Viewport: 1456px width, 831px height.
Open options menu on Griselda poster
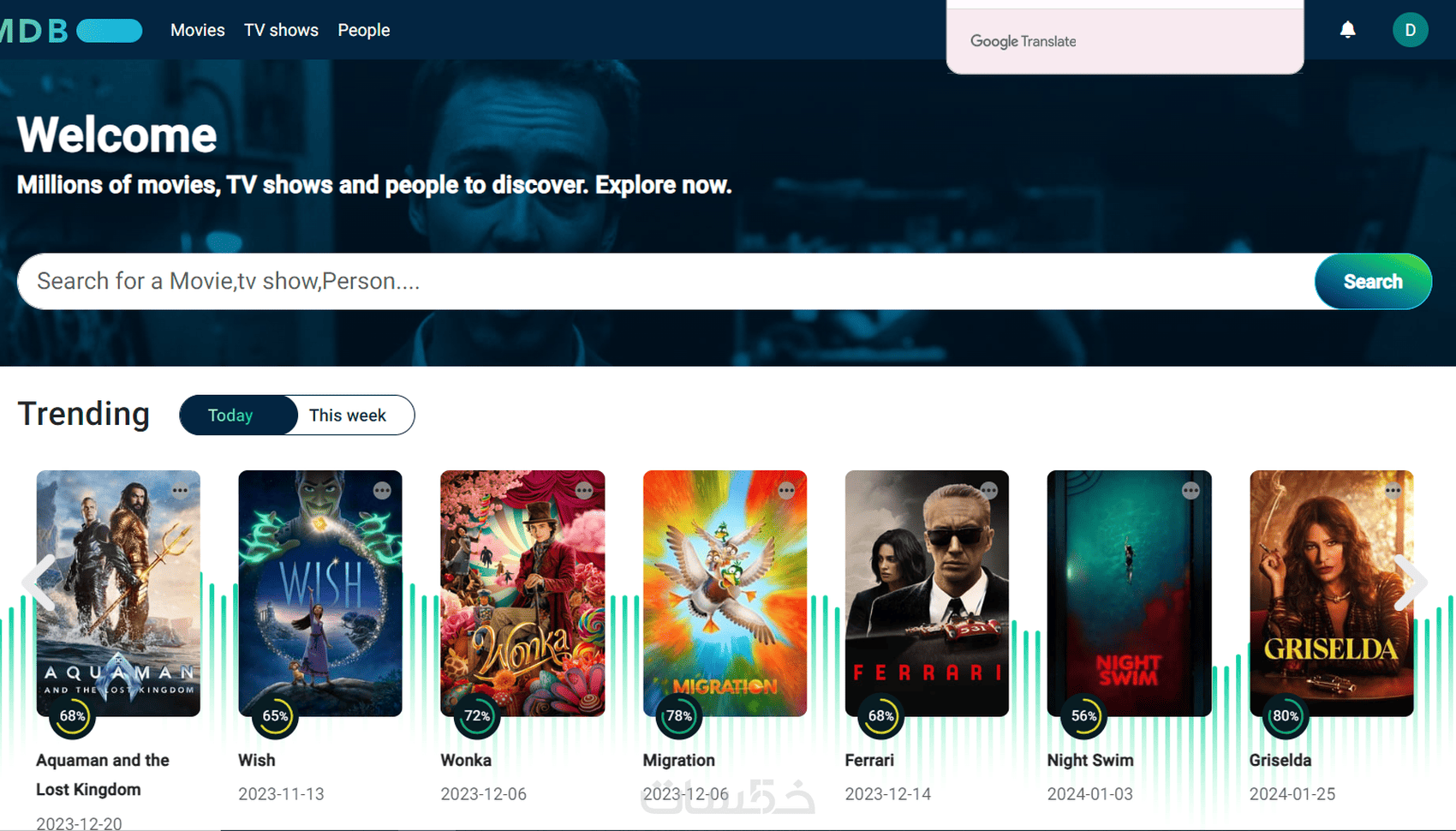tap(1393, 490)
